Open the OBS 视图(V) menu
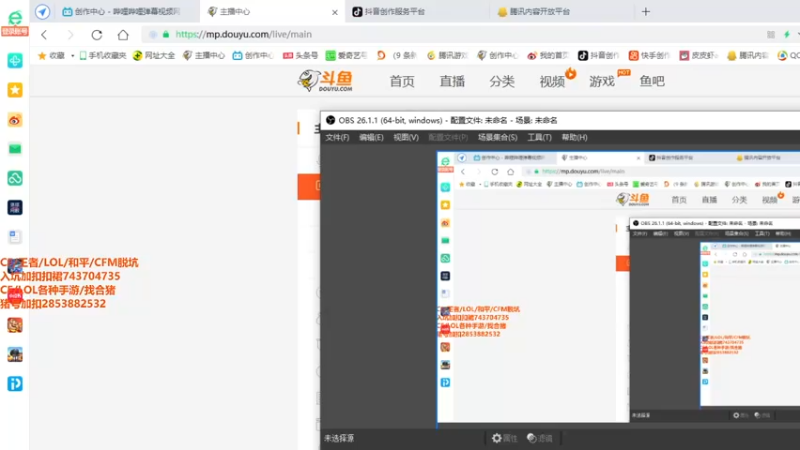 point(406,137)
